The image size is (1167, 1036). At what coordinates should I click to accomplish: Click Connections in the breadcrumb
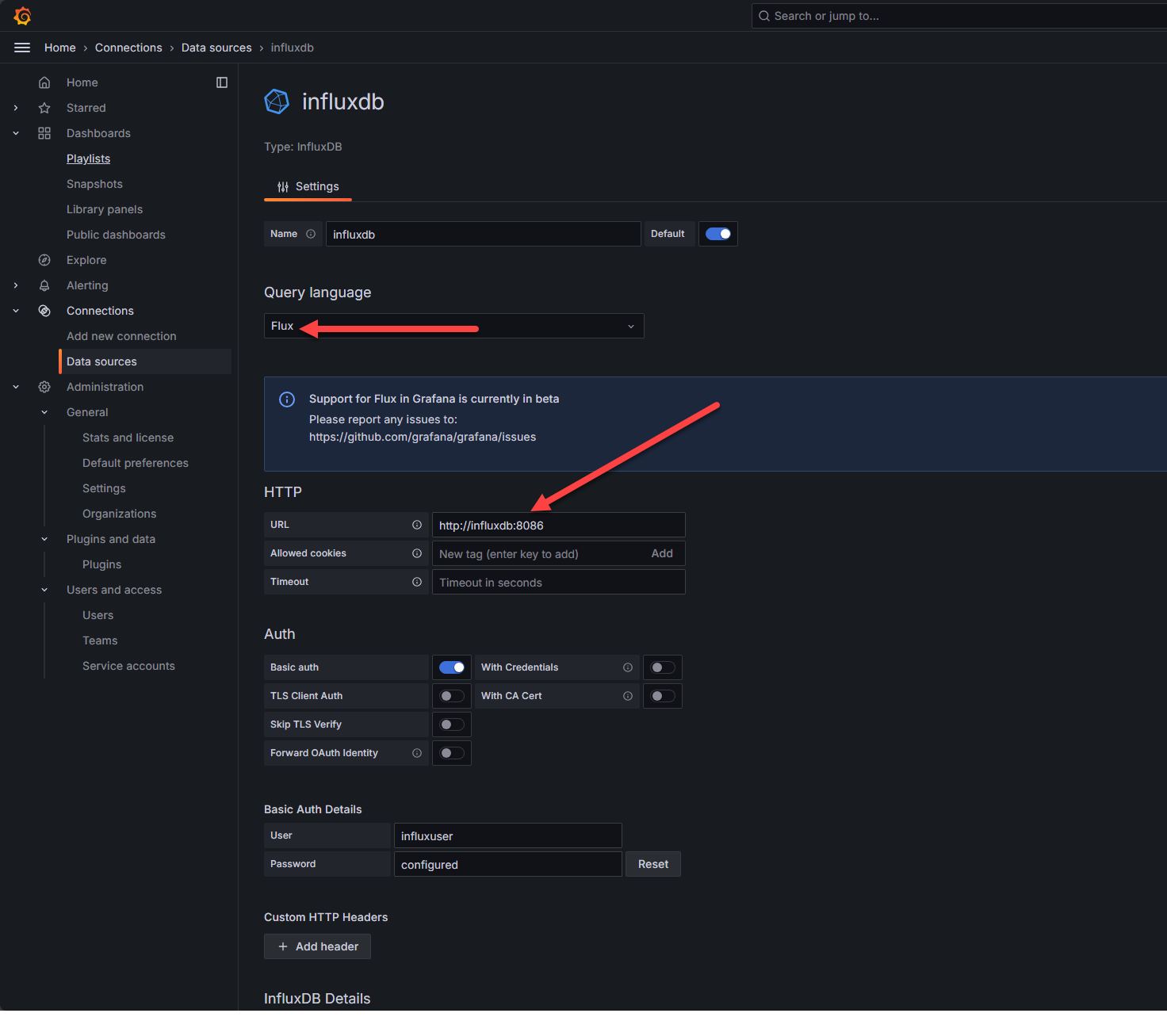[128, 48]
